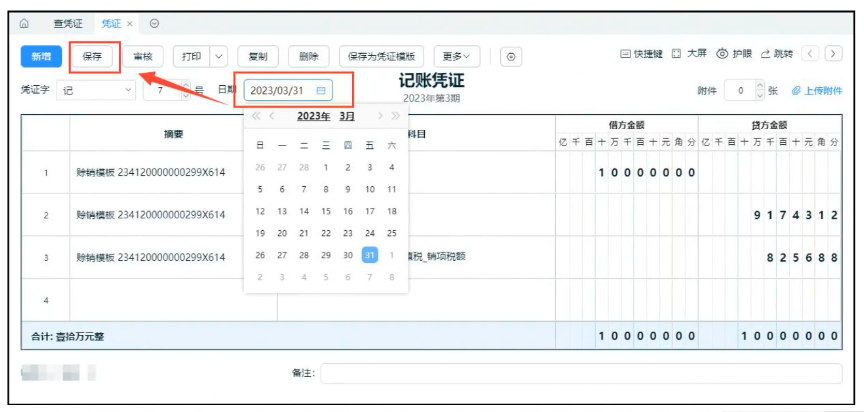Click row number 4 cell

pos(46,300)
